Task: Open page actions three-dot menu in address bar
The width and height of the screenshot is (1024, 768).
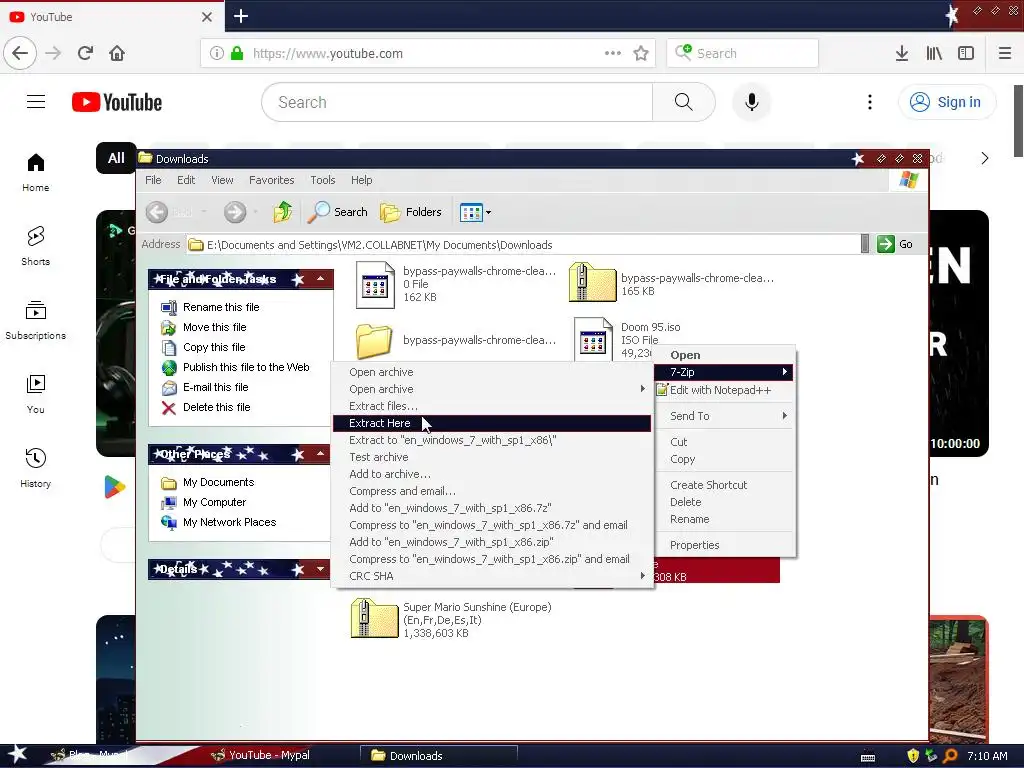Action: tap(613, 53)
